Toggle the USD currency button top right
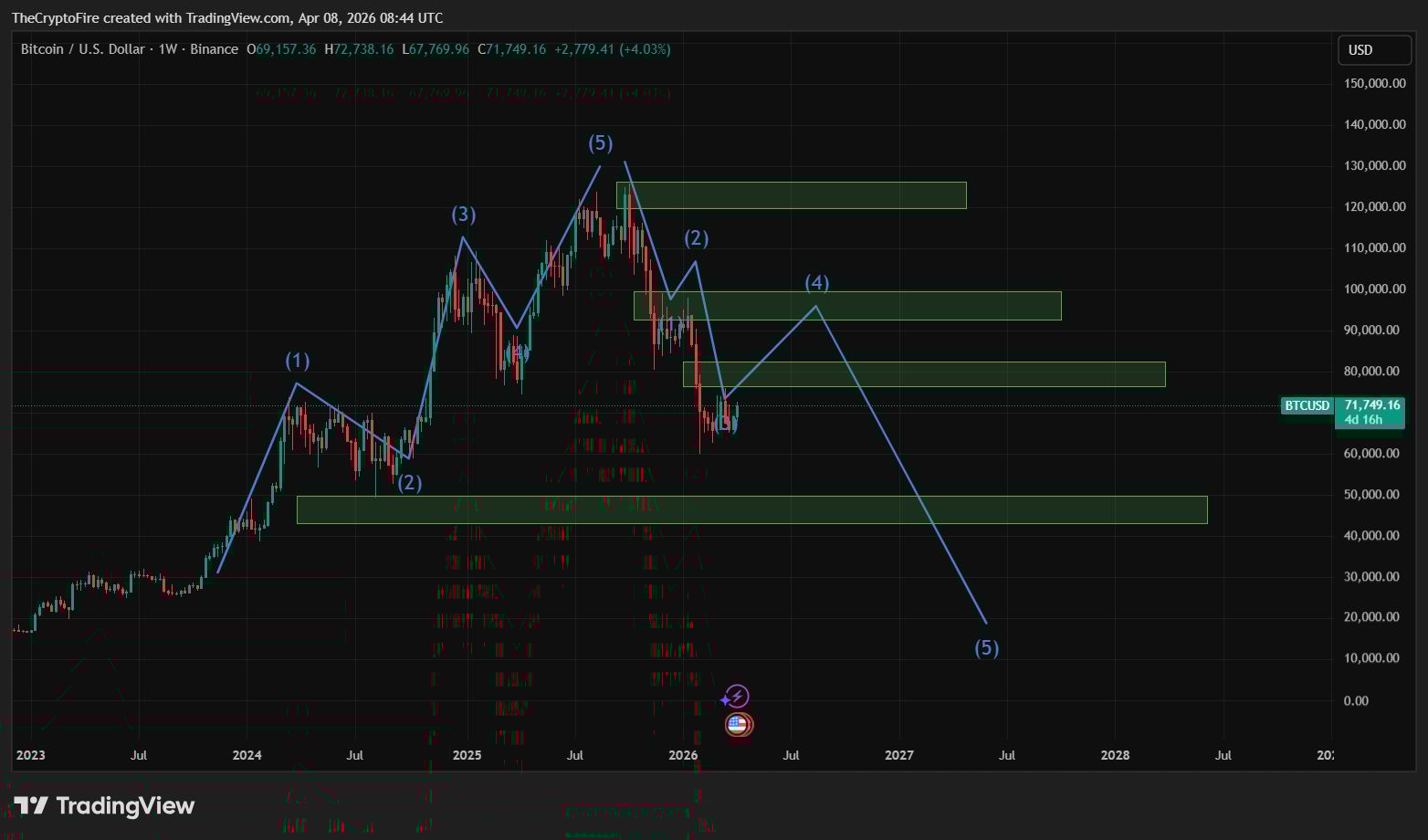1428x840 pixels. (x=1373, y=49)
